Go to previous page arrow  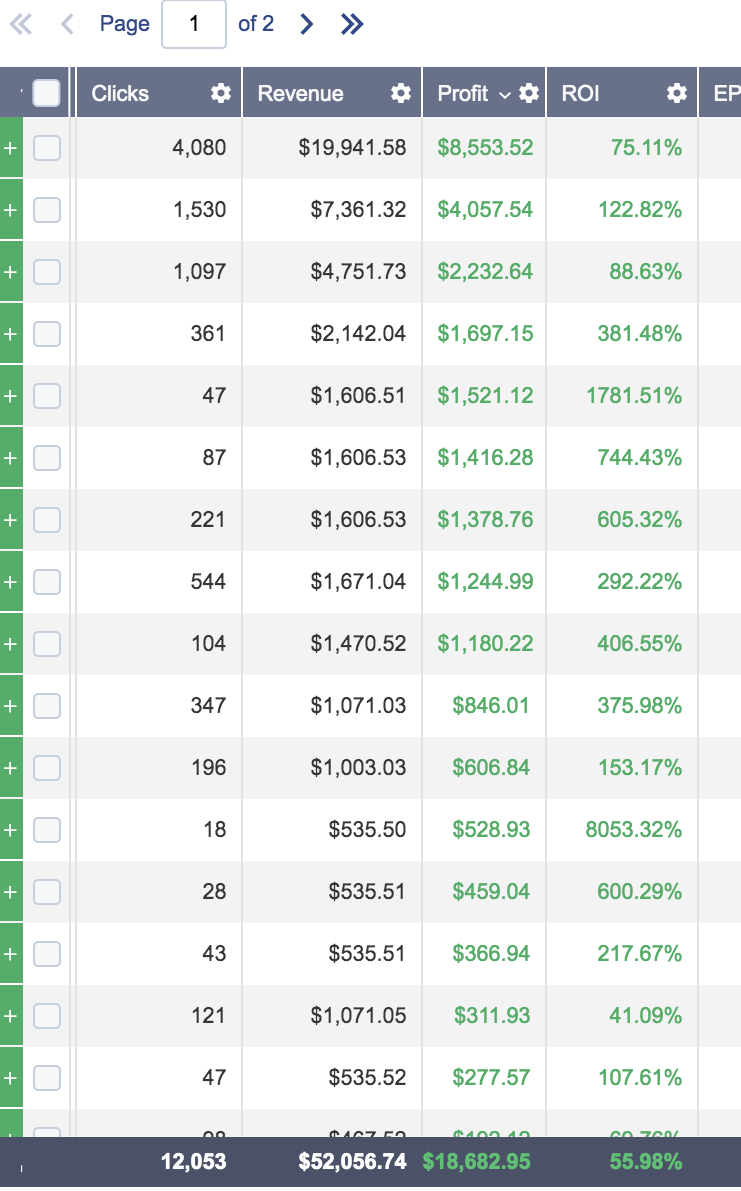pos(68,24)
